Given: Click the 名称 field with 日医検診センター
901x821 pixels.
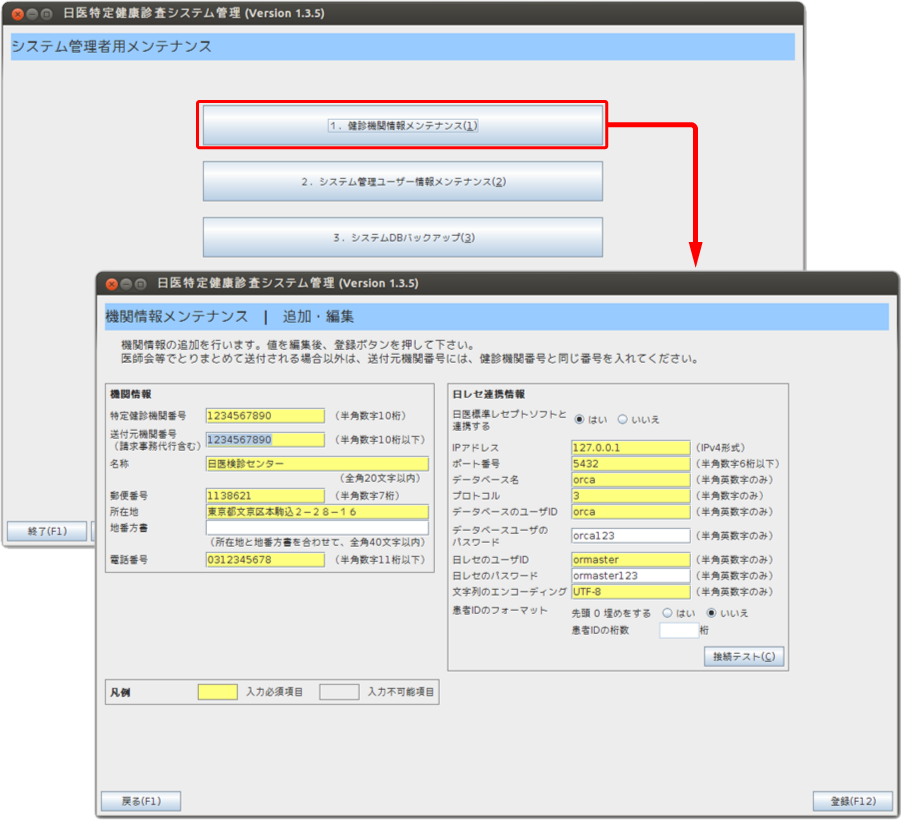Looking at the screenshot, I should 317,464.
